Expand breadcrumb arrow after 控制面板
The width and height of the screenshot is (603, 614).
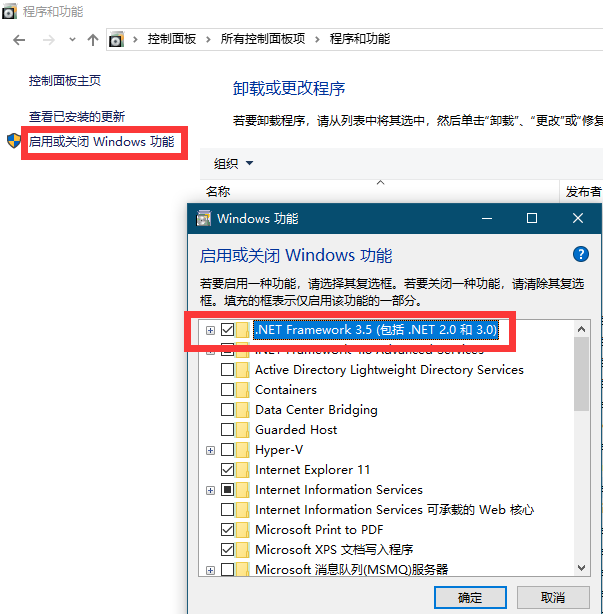click(208, 40)
